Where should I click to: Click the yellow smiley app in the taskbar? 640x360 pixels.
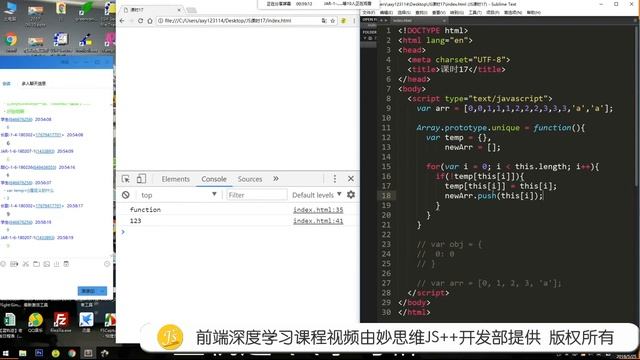point(56,353)
